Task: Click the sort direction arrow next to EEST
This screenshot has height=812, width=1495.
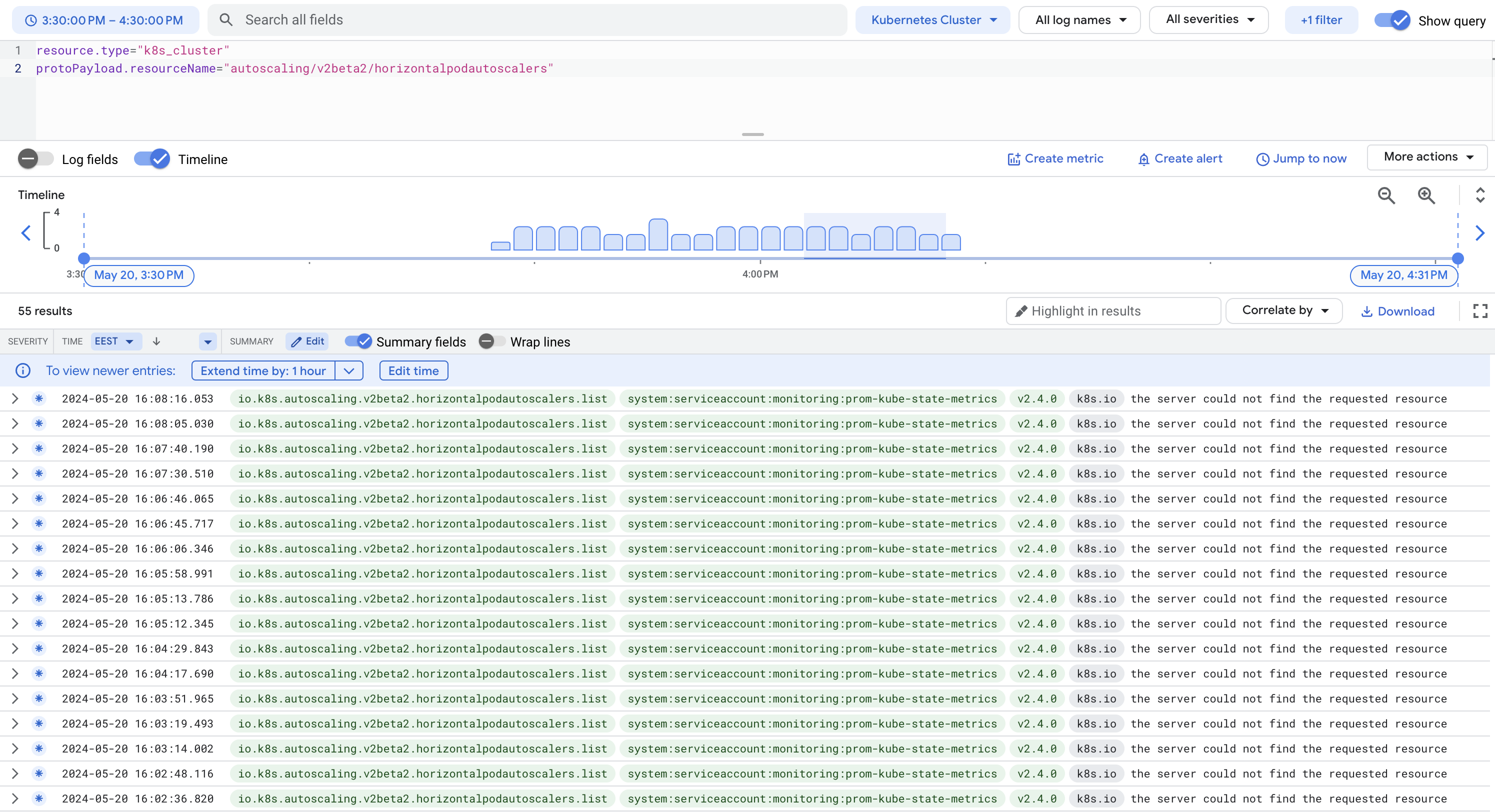Action: [156, 341]
